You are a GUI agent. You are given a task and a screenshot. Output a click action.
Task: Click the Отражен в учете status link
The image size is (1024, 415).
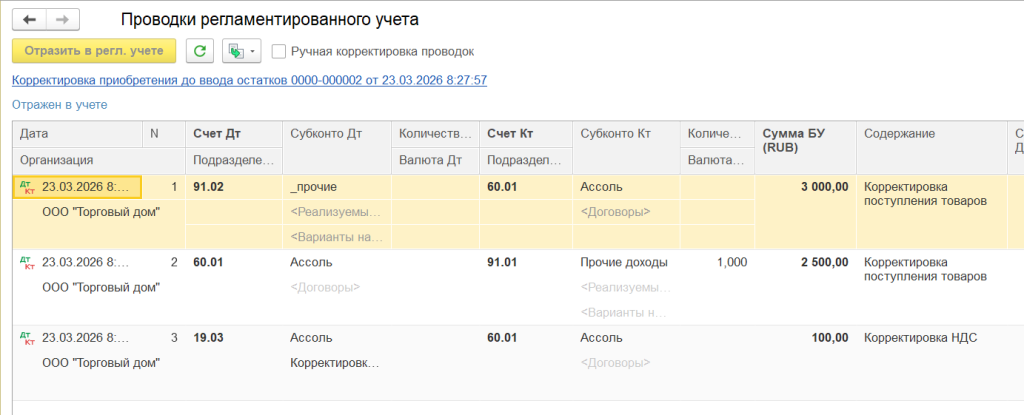(59, 104)
